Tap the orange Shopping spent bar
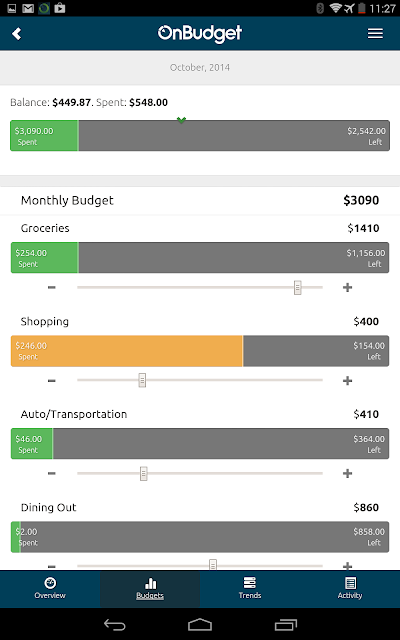The height and width of the screenshot is (640, 400). (127, 351)
